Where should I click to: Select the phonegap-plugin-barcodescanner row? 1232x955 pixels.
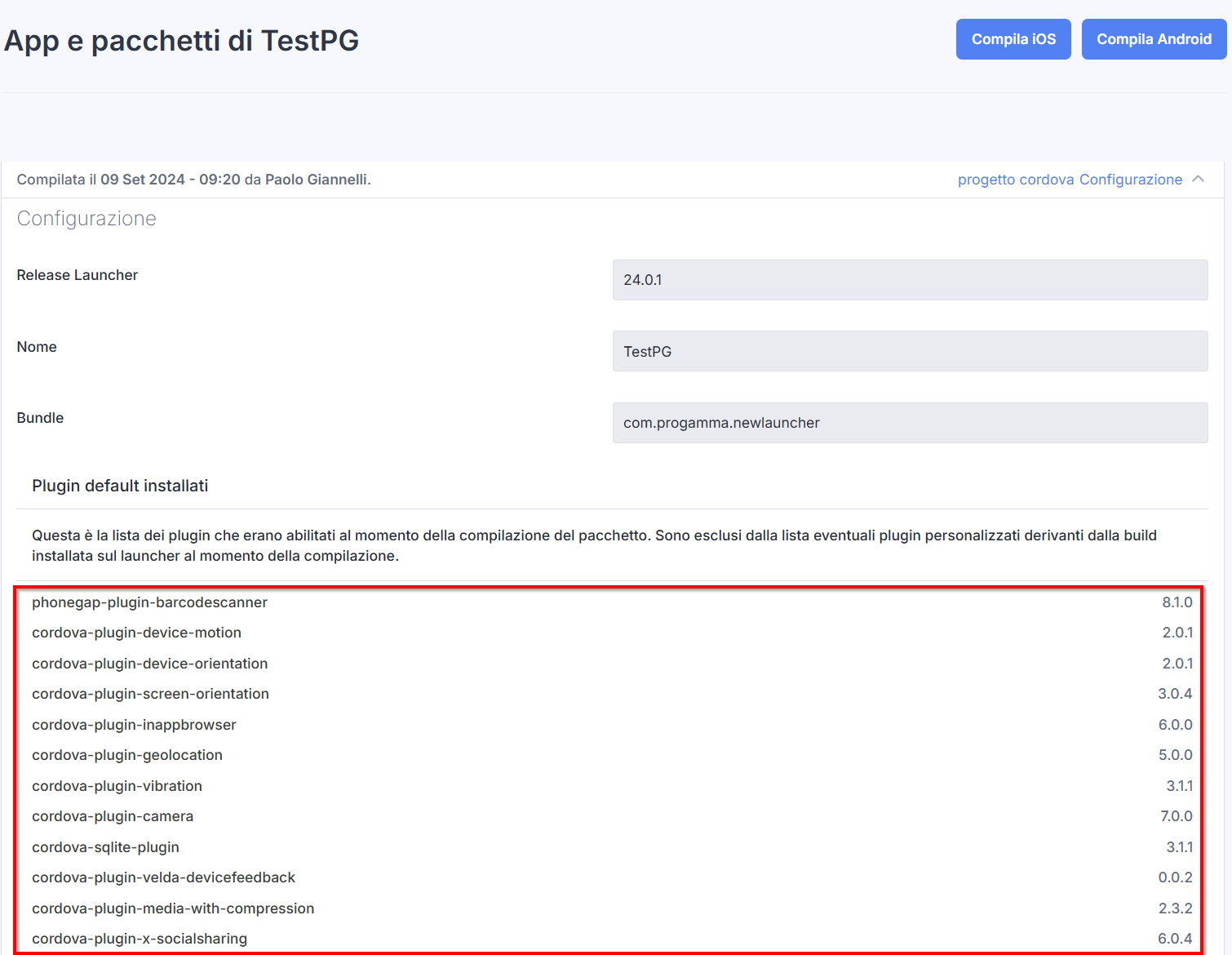coord(149,602)
